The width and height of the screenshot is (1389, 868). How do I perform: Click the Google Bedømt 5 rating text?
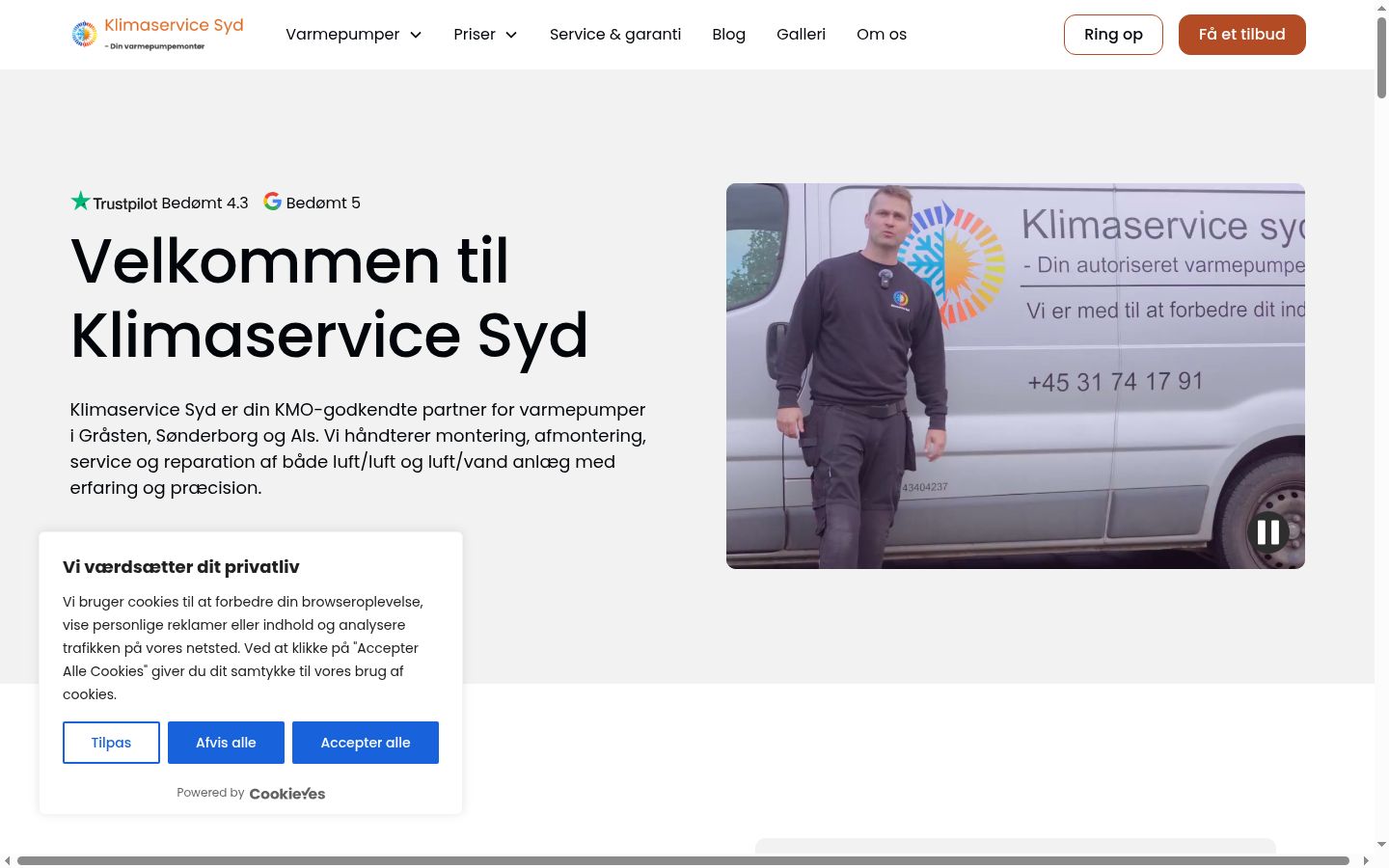(x=323, y=203)
